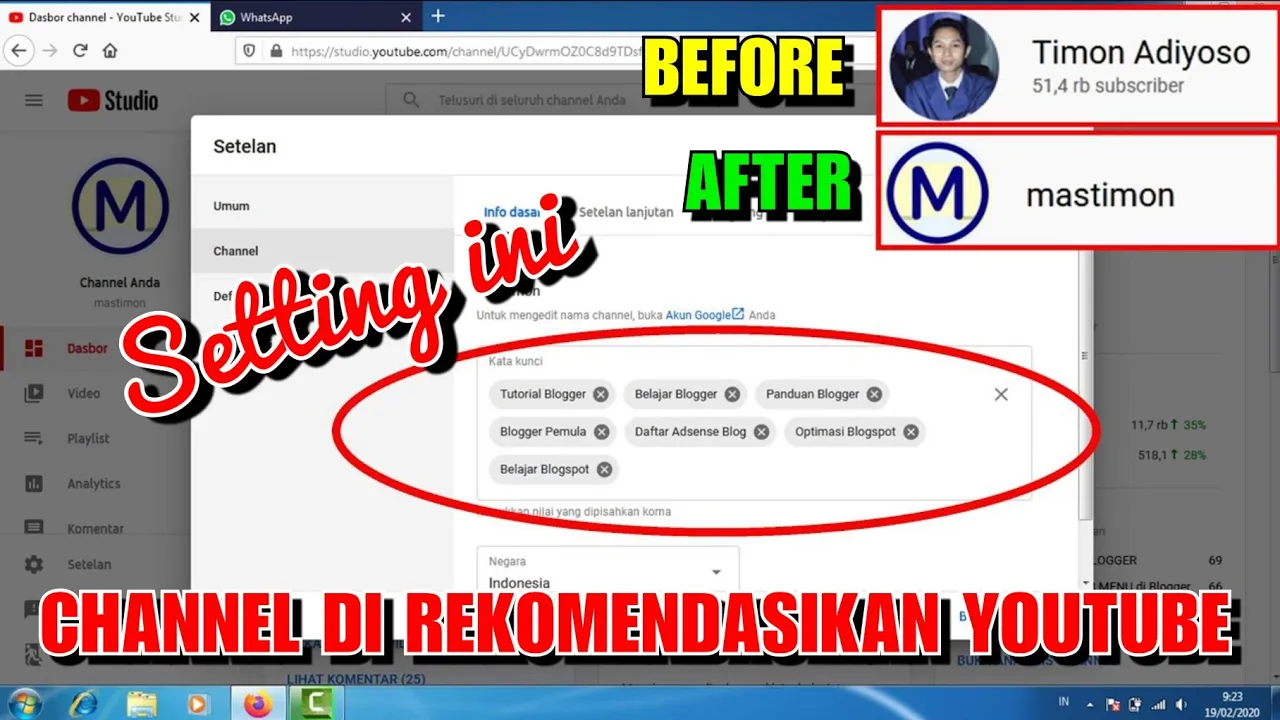1280x720 pixels.
Task: Click the network signal icon in tray
Action: [x=1160, y=704]
